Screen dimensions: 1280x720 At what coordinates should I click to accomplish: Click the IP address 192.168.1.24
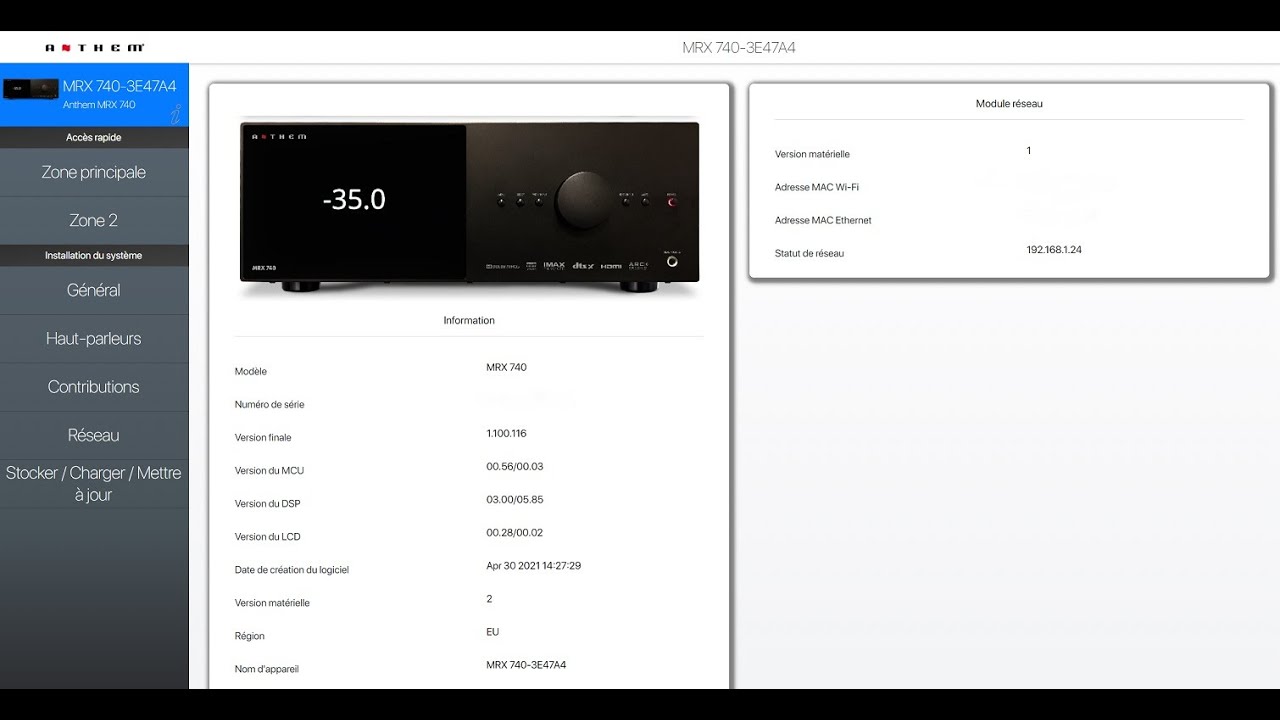[1054, 250]
